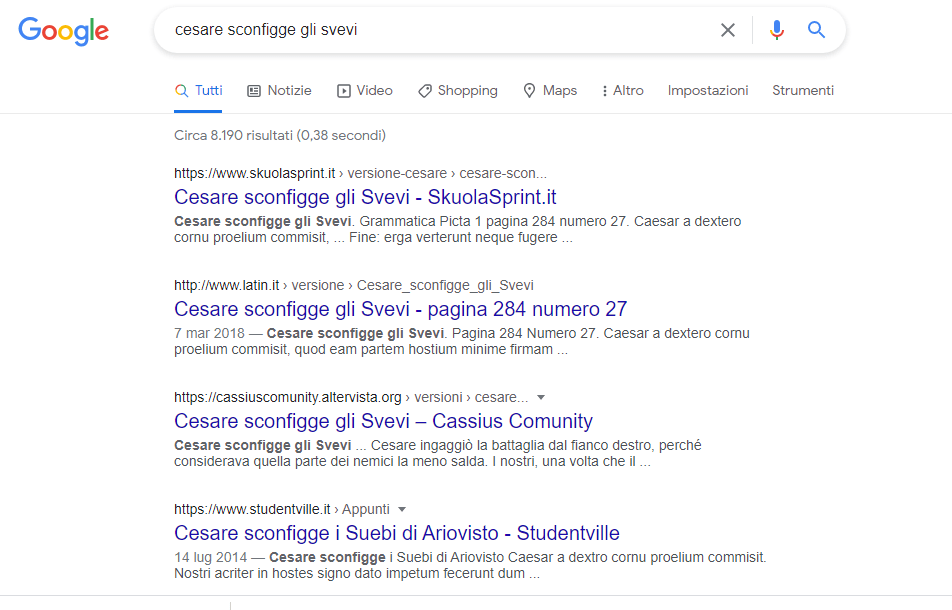This screenshot has width=952, height=610.
Task: Open the Notizie tab
Action: click(279, 90)
